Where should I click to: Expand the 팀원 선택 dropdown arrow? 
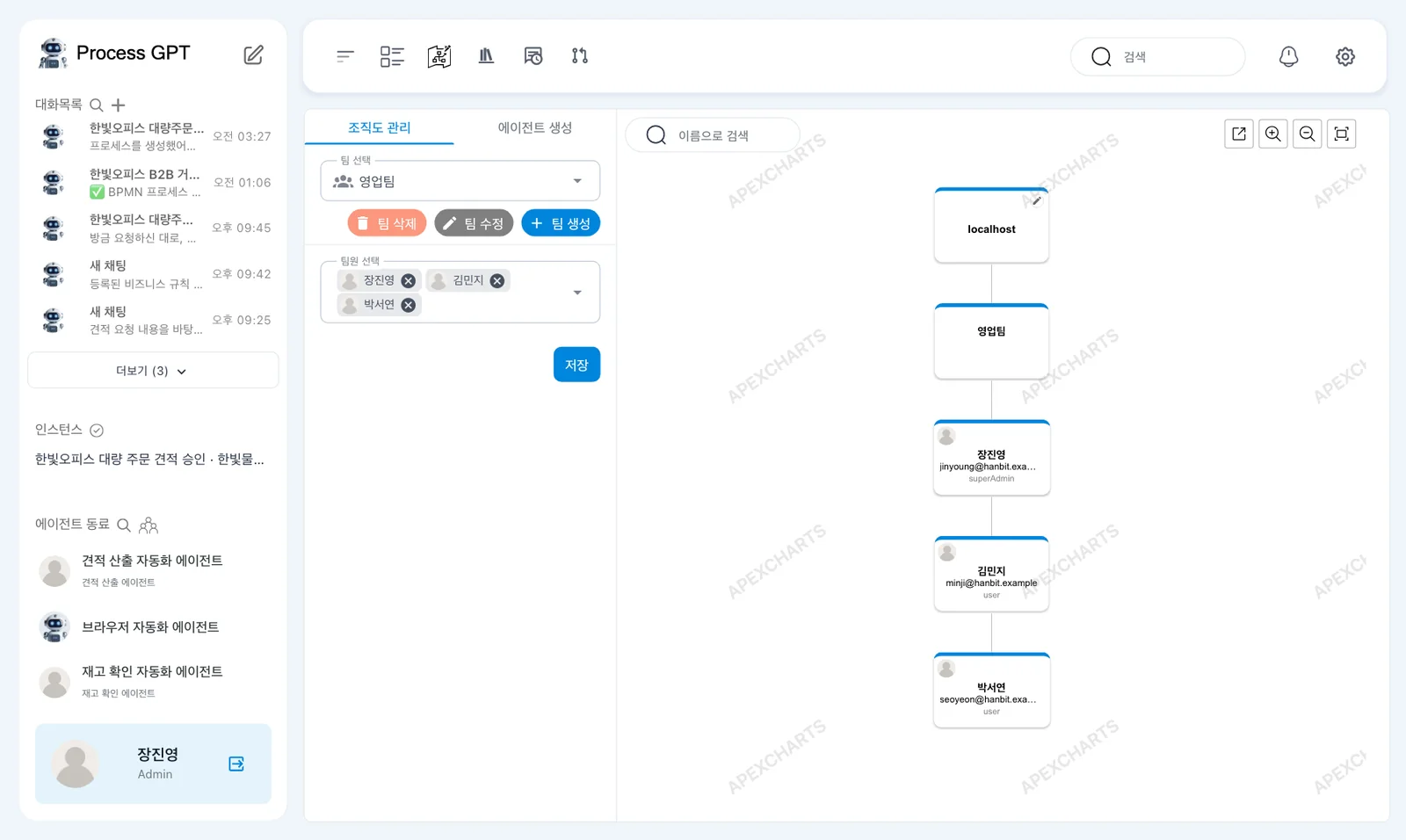point(577,293)
